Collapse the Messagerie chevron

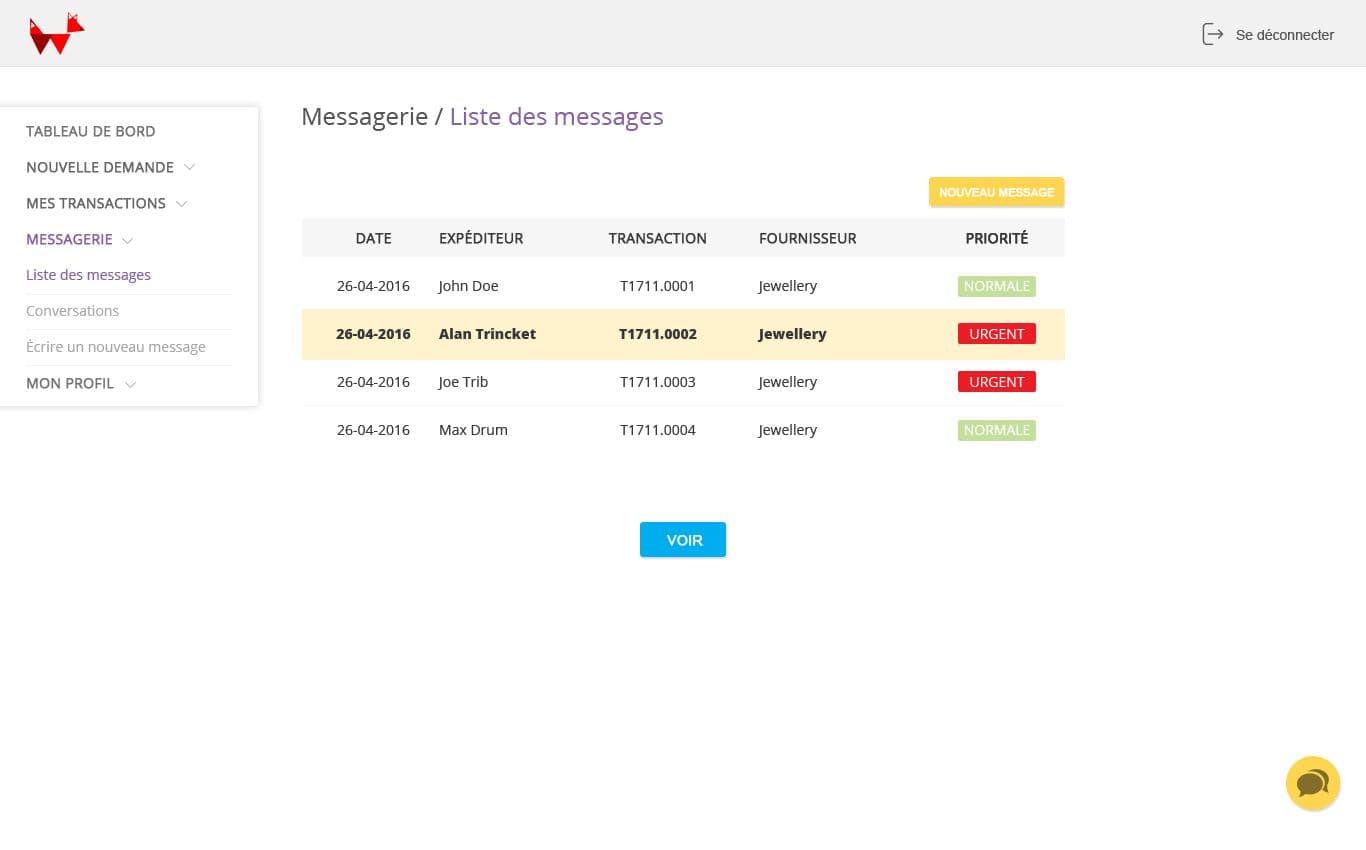[x=128, y=240]
